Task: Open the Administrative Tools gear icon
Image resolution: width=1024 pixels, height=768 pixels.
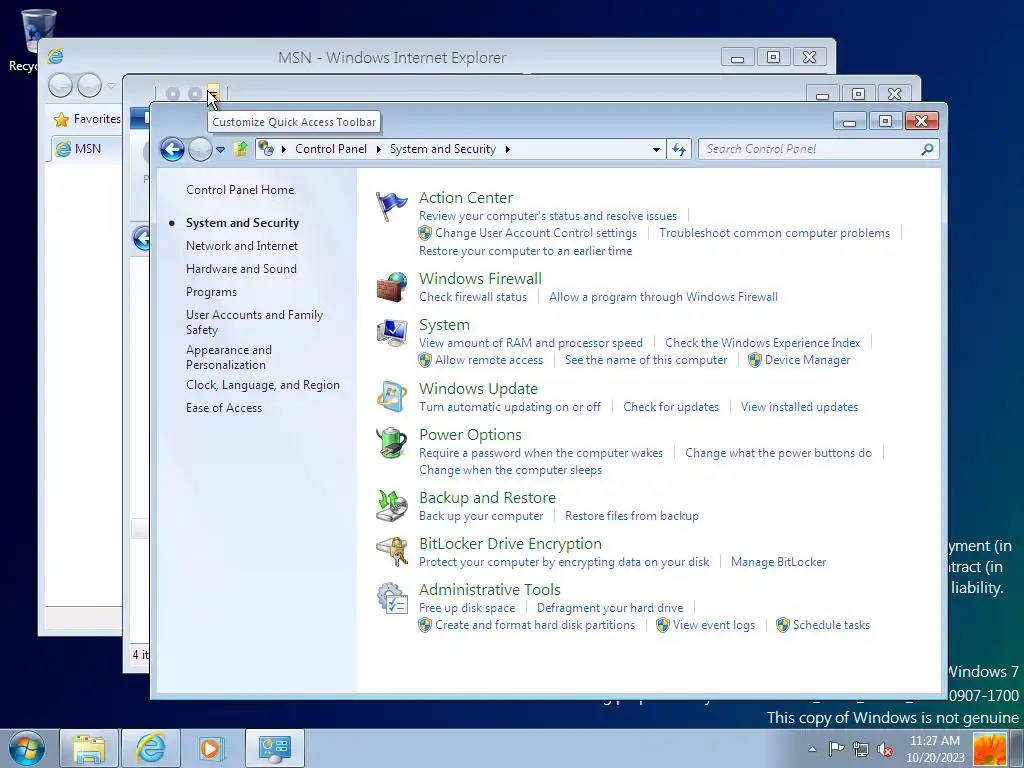Action: pyautogui.click(x=391, y=598)
